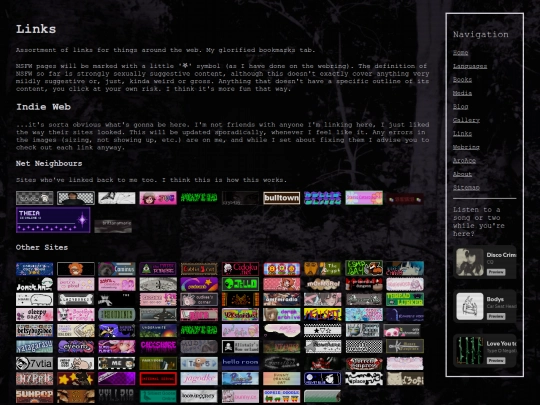Go to the About page
Image resolution: width=540 pixels, height=405 pixels.
[462, 174]
